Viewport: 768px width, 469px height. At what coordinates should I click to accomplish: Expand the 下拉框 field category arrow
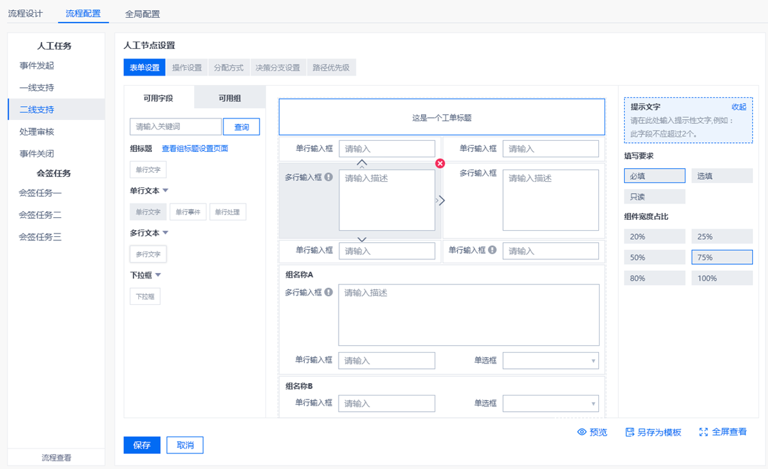158,275
